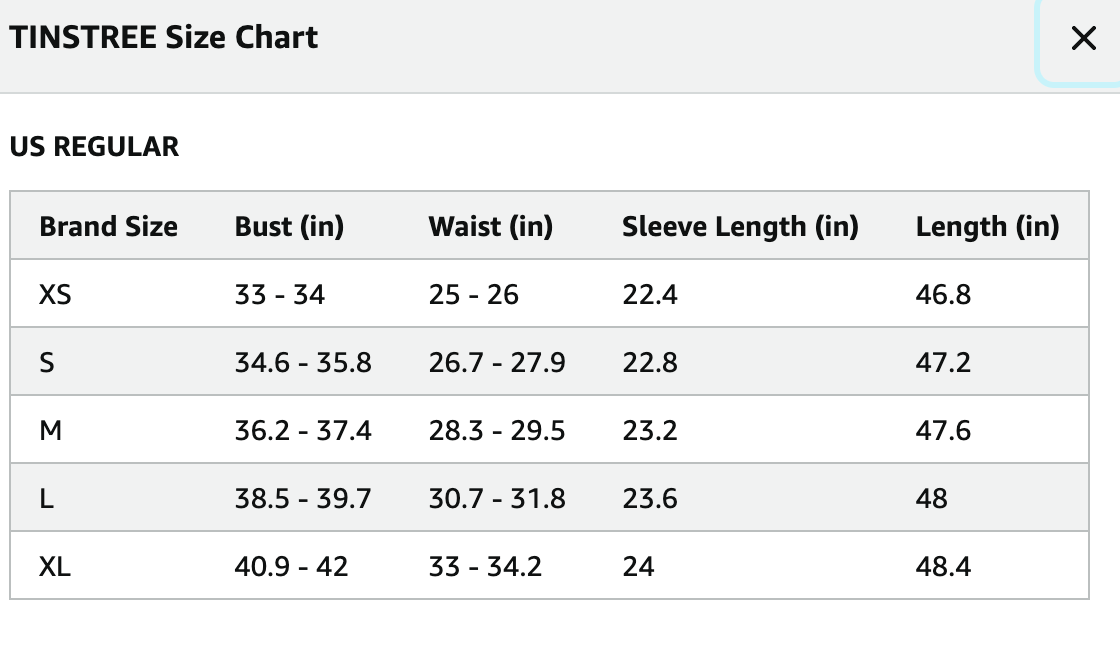Select the Length (in) column header
1120x656 pixels.
(x=986, y=227)
